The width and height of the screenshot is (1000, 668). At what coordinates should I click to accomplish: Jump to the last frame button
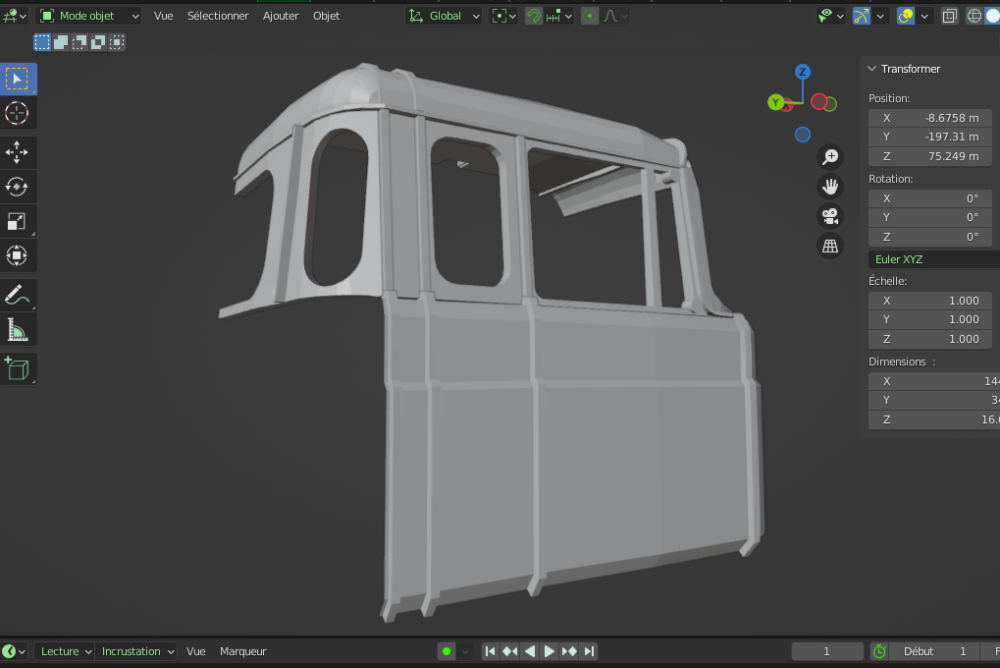point(589,651)
